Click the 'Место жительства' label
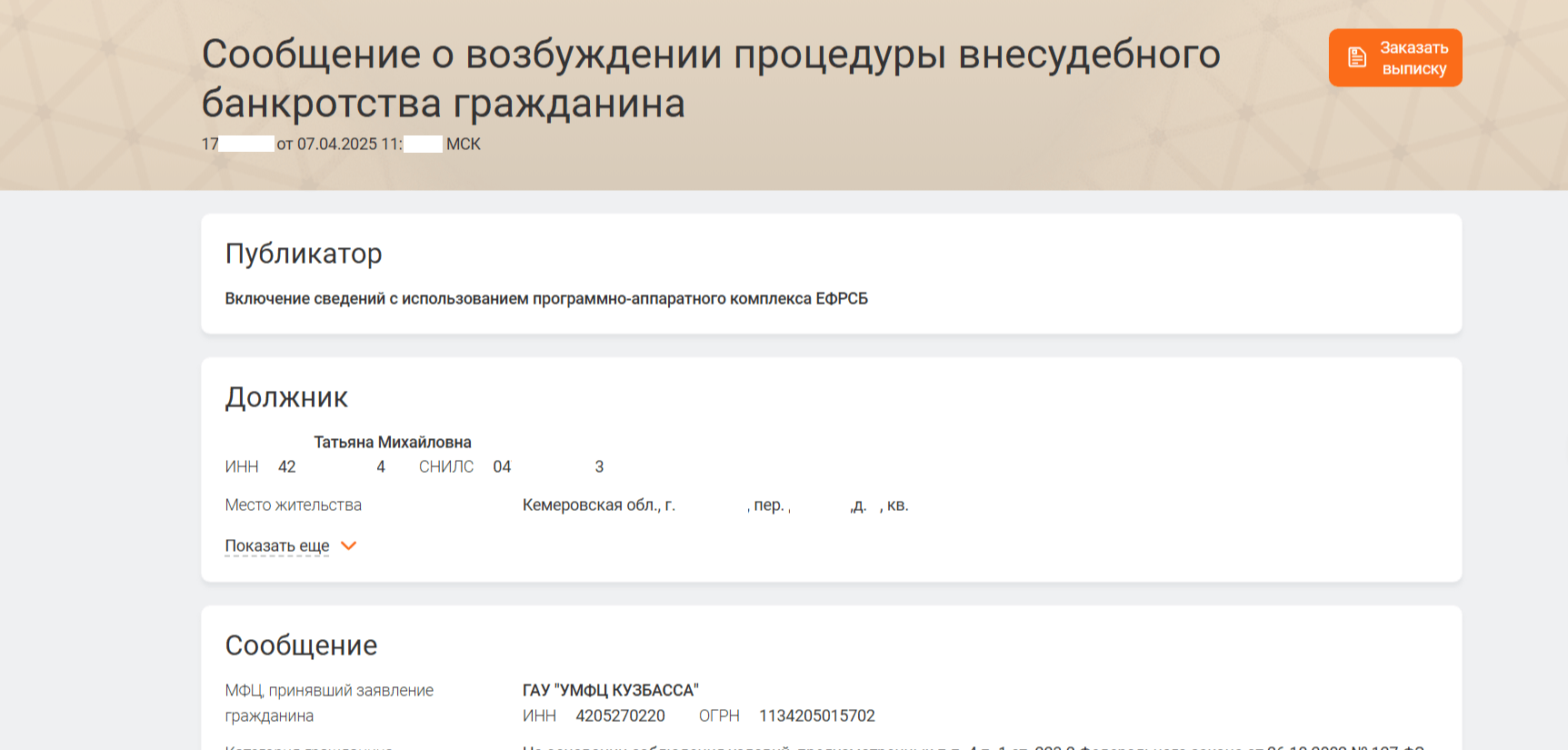1568x750 pixels. click(x=294, y=505)
